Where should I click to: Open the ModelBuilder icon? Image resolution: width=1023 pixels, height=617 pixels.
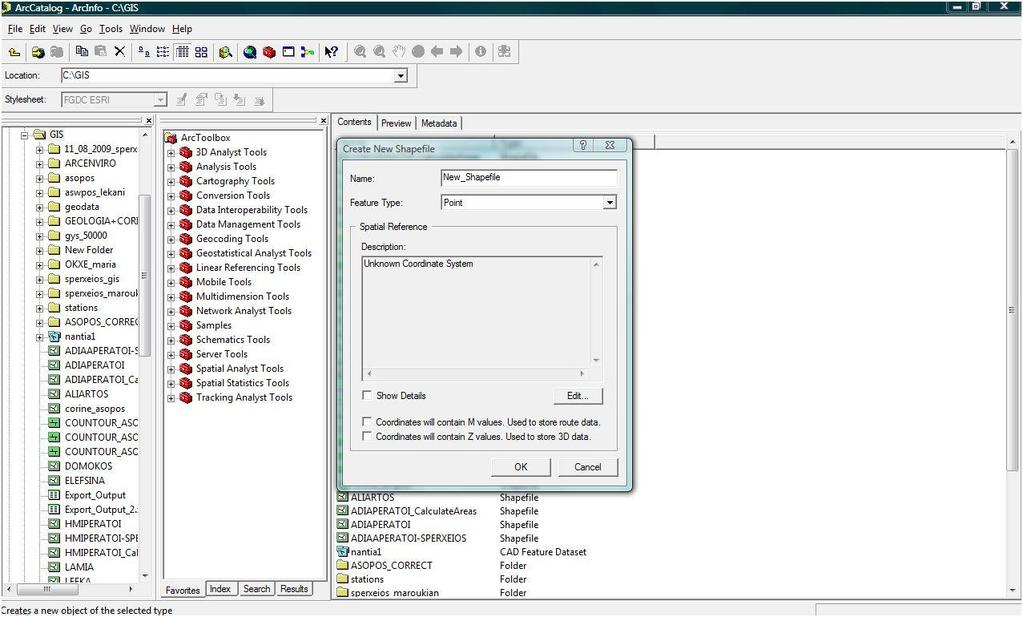point(307,52)
